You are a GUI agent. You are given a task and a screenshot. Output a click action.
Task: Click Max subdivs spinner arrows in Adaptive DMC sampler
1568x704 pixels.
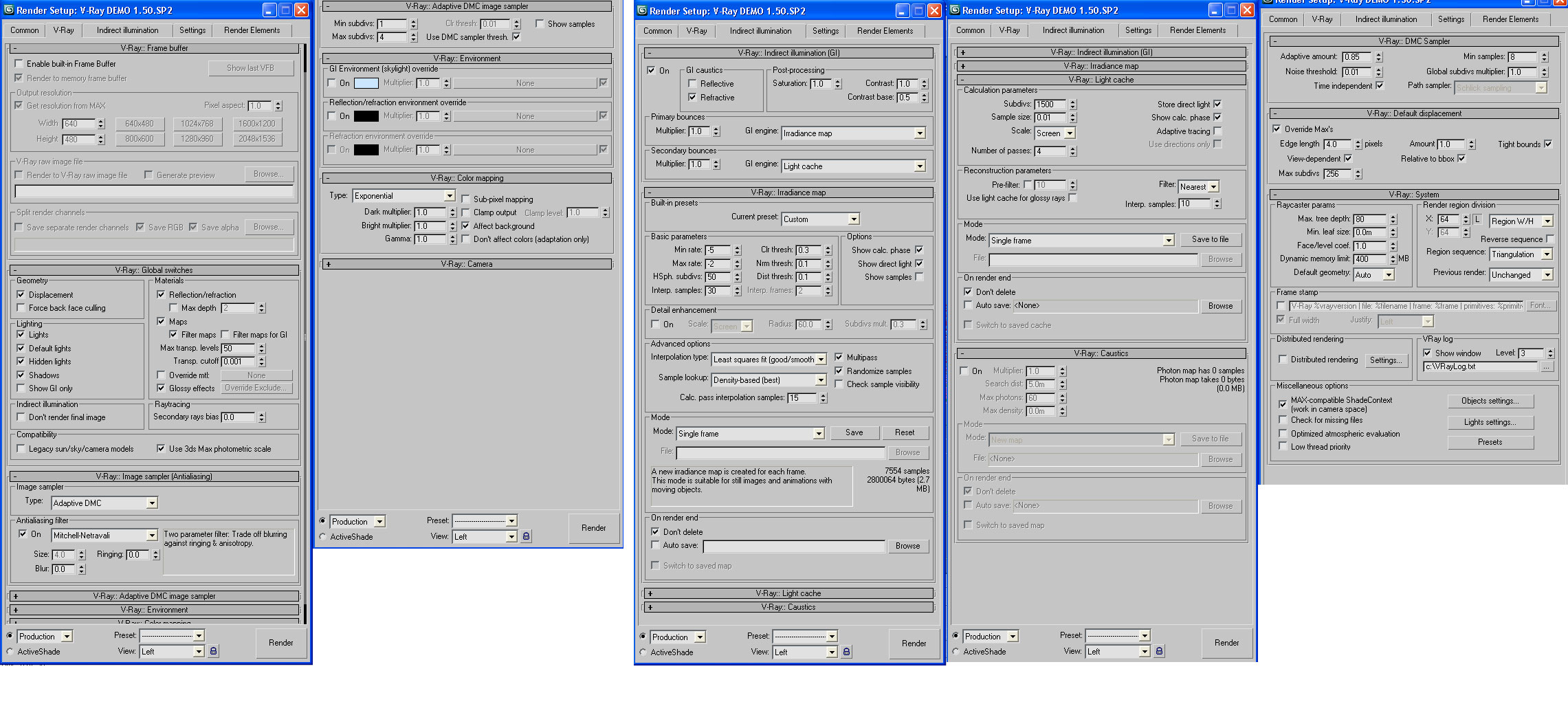pyautogui.click(x=414, y=37)
